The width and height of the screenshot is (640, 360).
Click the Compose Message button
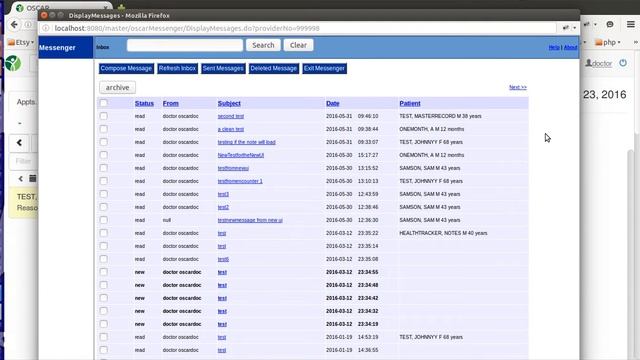point(126,69)
